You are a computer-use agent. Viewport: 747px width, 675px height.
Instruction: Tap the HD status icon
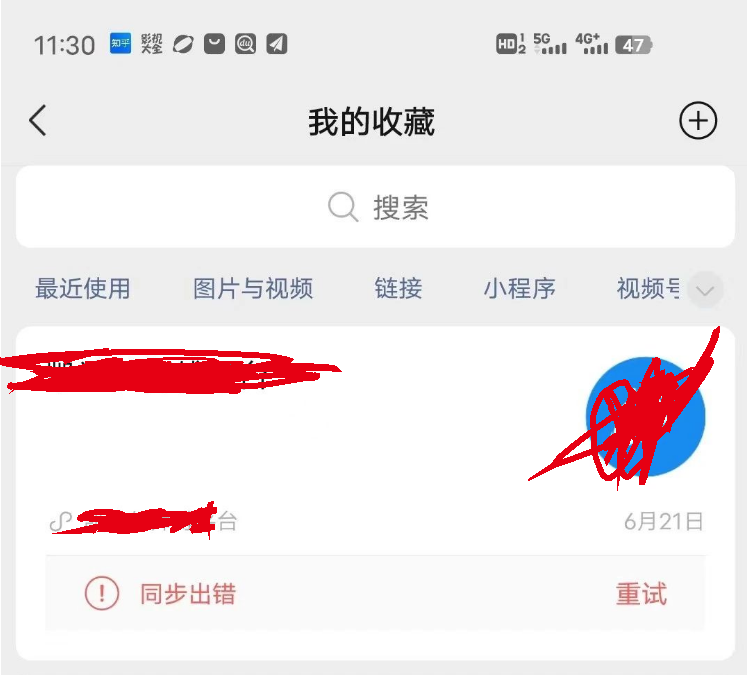(x=511, y=44)
